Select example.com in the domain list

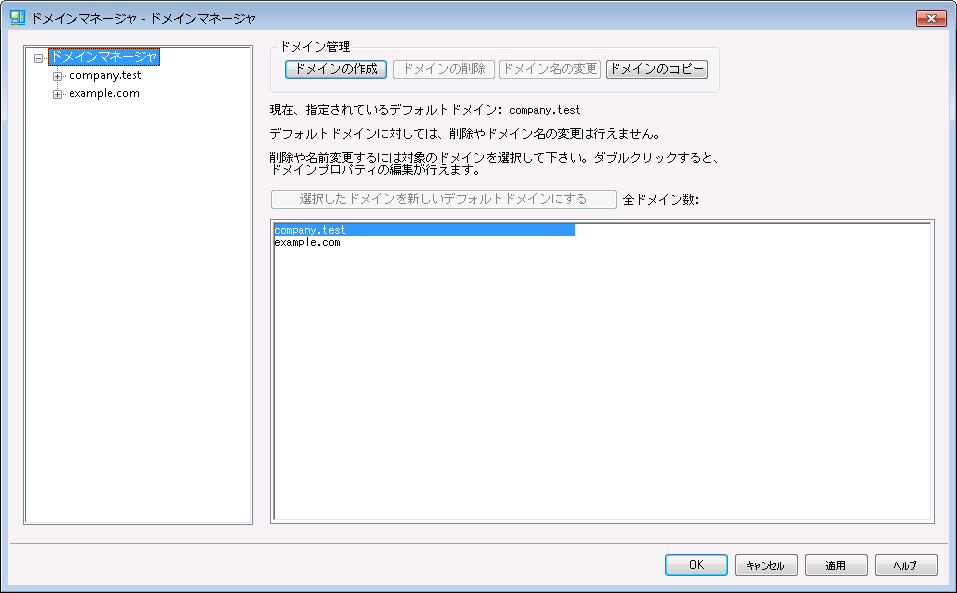pos(308,243)
